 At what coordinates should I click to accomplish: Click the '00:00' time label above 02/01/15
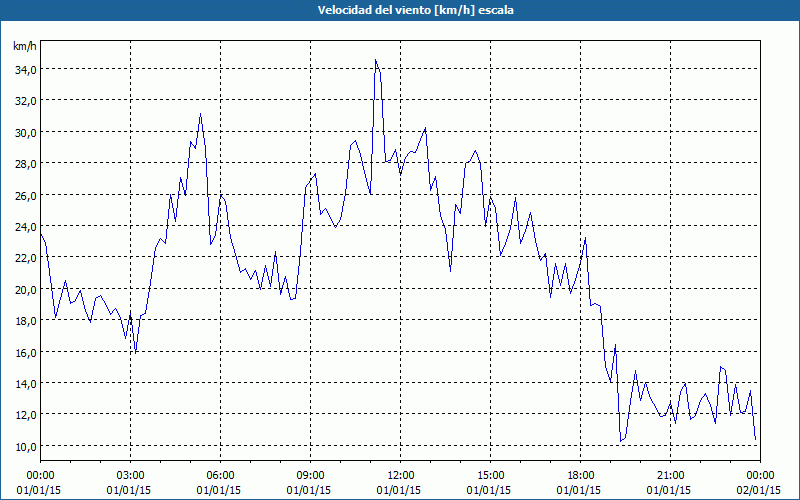click(x=760, y=476)
